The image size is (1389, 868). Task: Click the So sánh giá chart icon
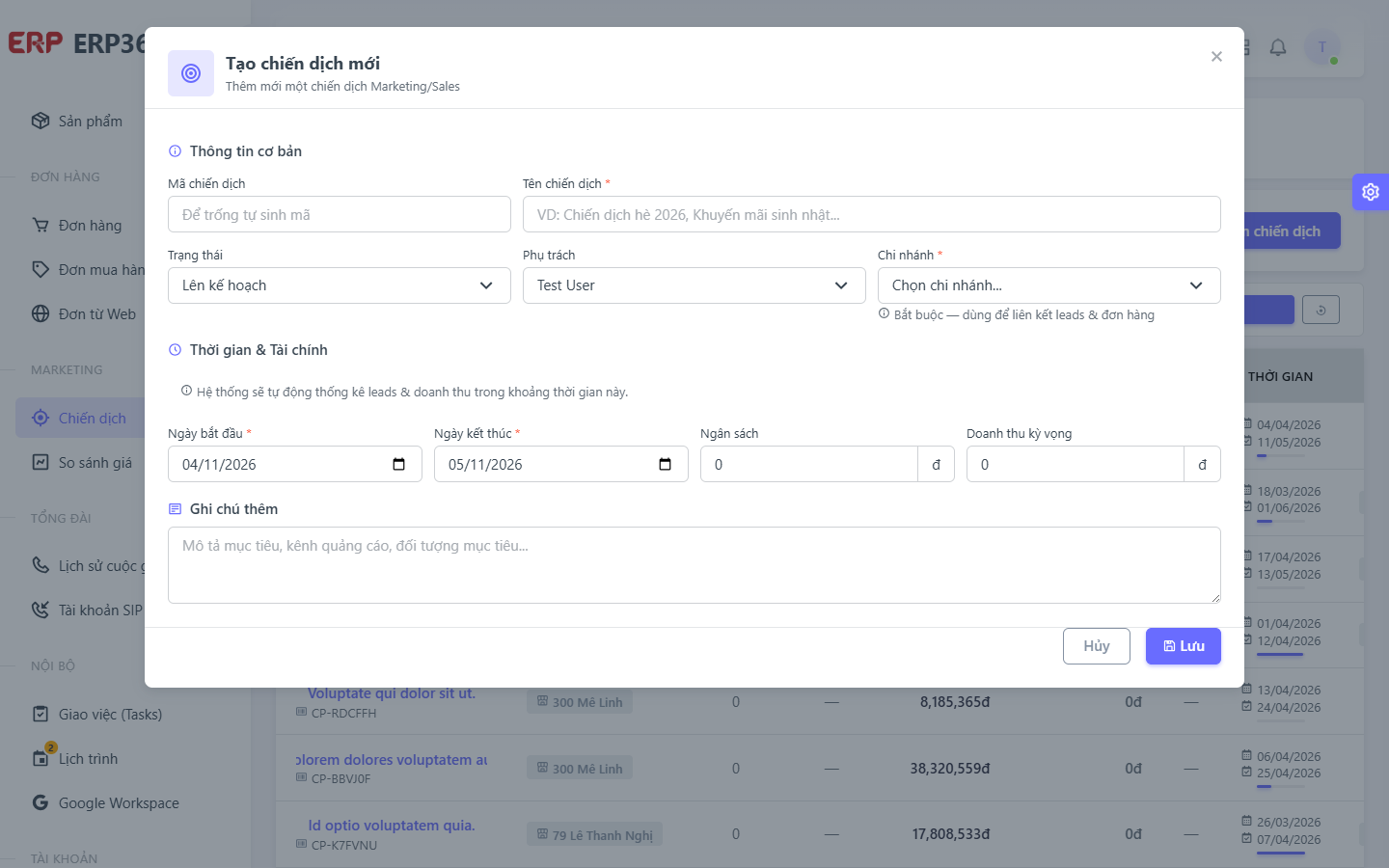point(41,462)
